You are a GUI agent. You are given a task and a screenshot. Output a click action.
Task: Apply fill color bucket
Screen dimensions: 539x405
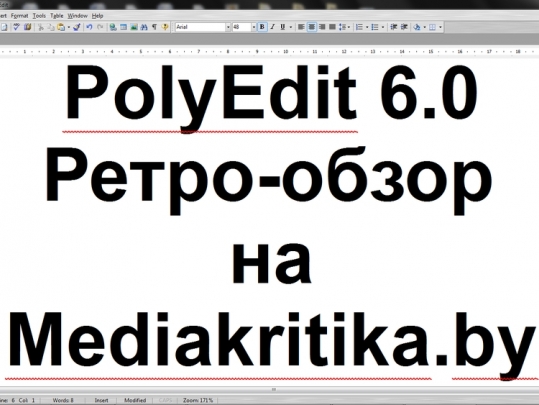coord(417,27)
